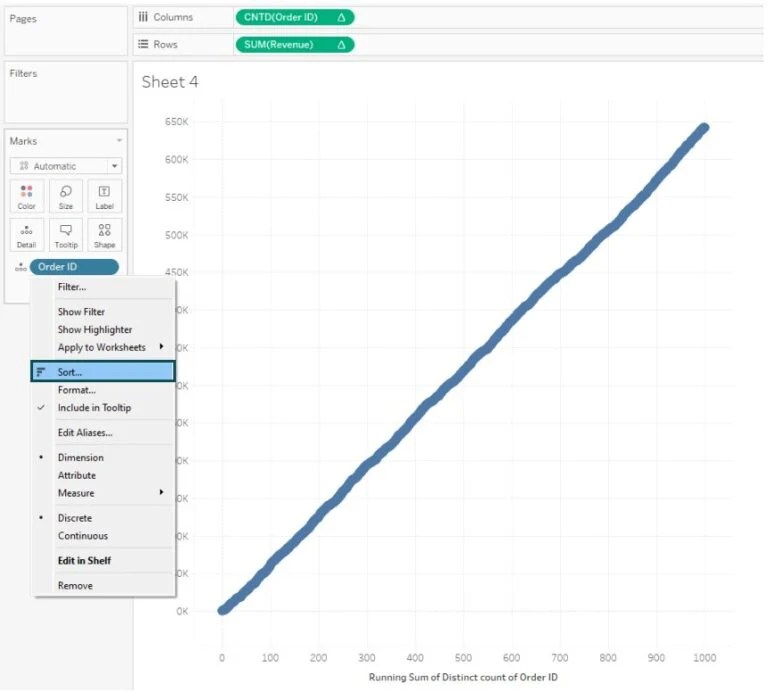The width and height of the screenshot is (768, 693).
Task: Open the Color marks card
Action: 26,197
